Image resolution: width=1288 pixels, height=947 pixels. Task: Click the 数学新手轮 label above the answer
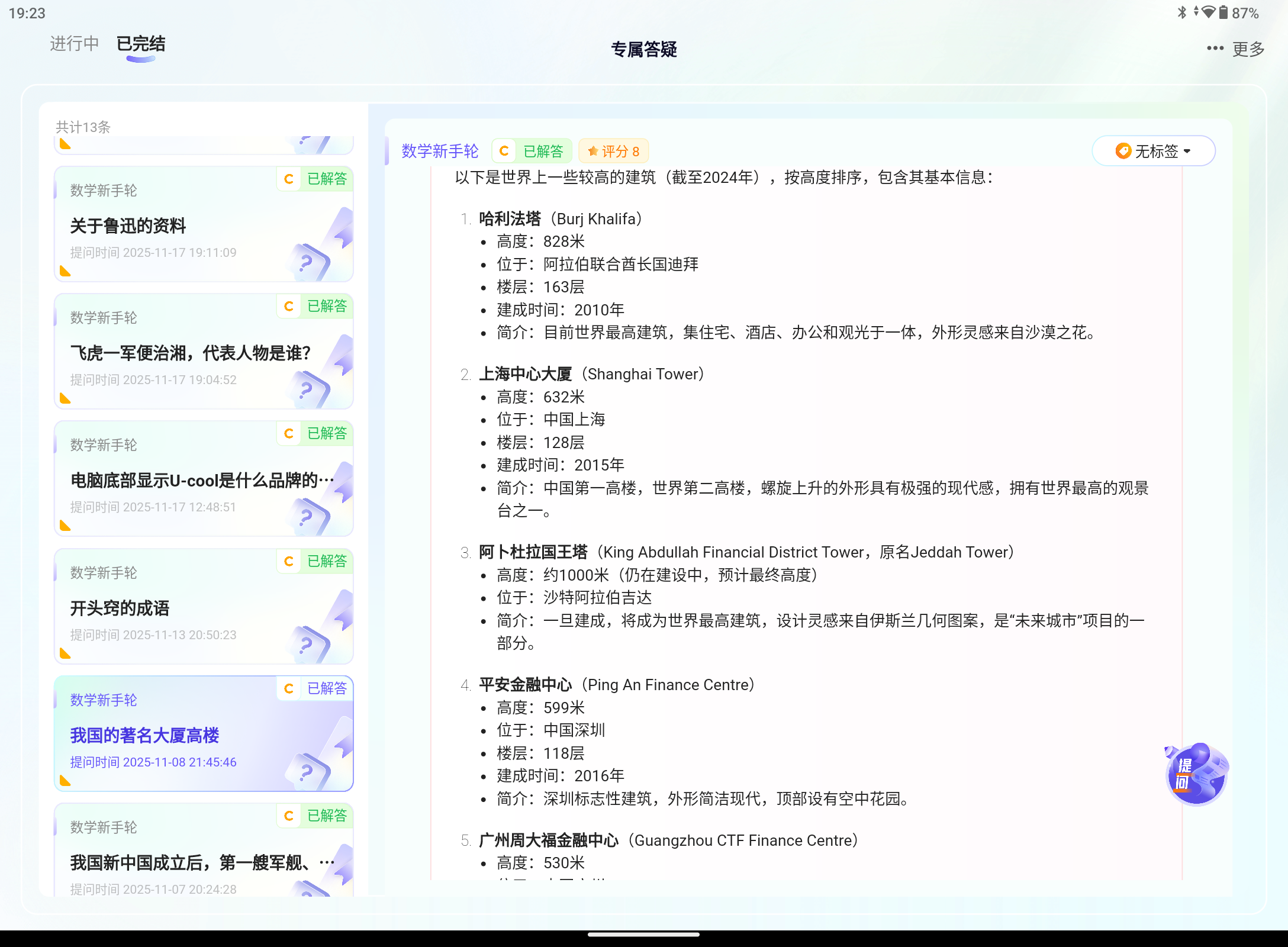click(x=439, y=151)
